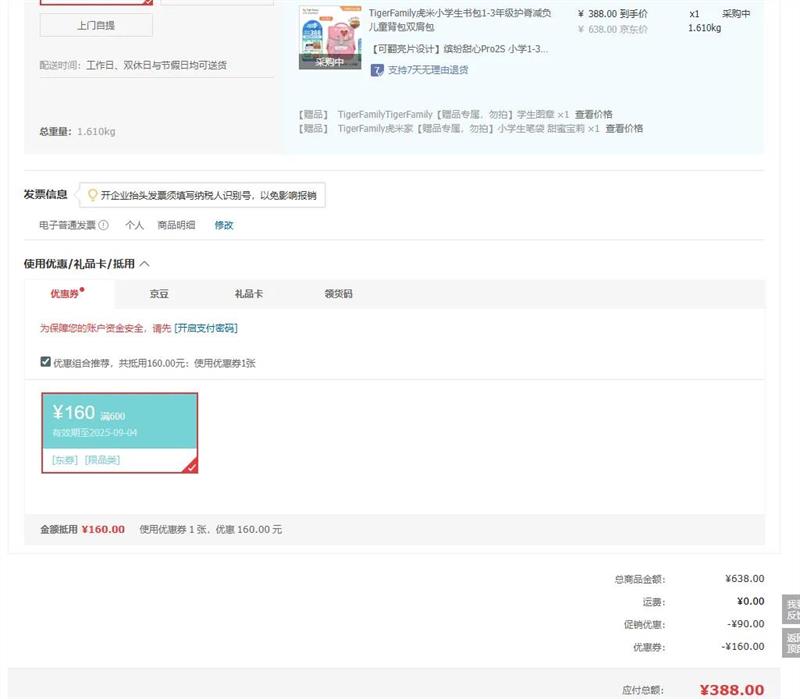The width and height of the screenshot is (800, 699).
Task: Select the 优惠券 tab
Action: click(68, 294)
